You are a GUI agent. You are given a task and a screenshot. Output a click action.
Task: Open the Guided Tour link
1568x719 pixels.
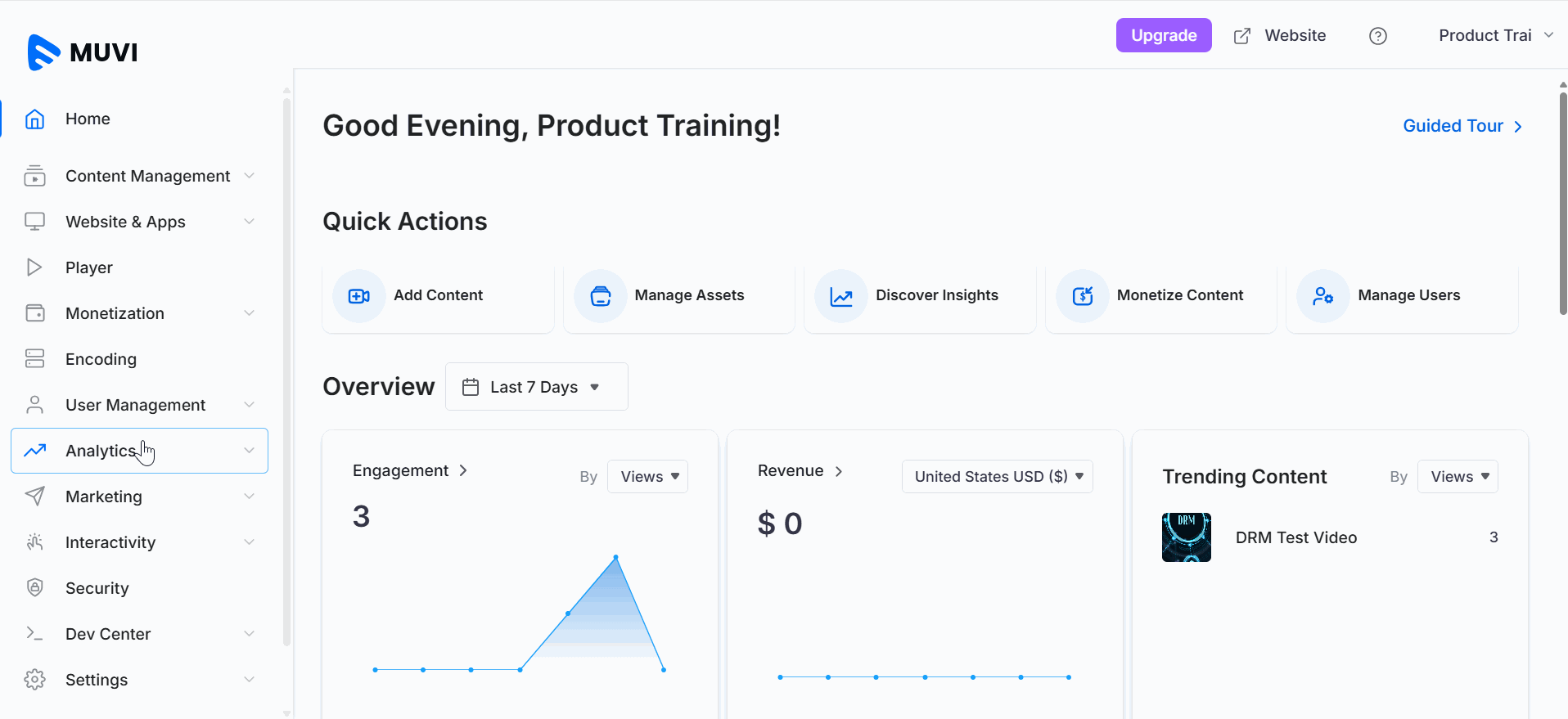pos(1462,126)
